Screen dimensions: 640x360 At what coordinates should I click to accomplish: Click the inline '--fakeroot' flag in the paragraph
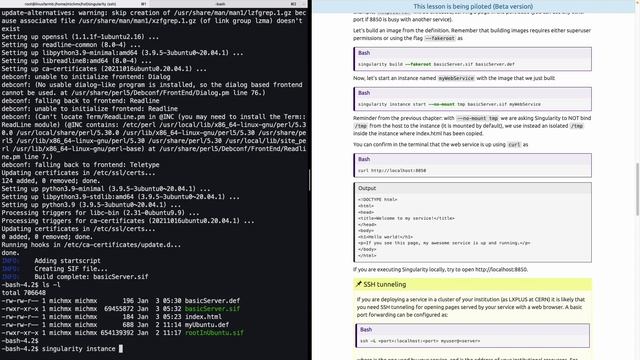pos(440,38)
